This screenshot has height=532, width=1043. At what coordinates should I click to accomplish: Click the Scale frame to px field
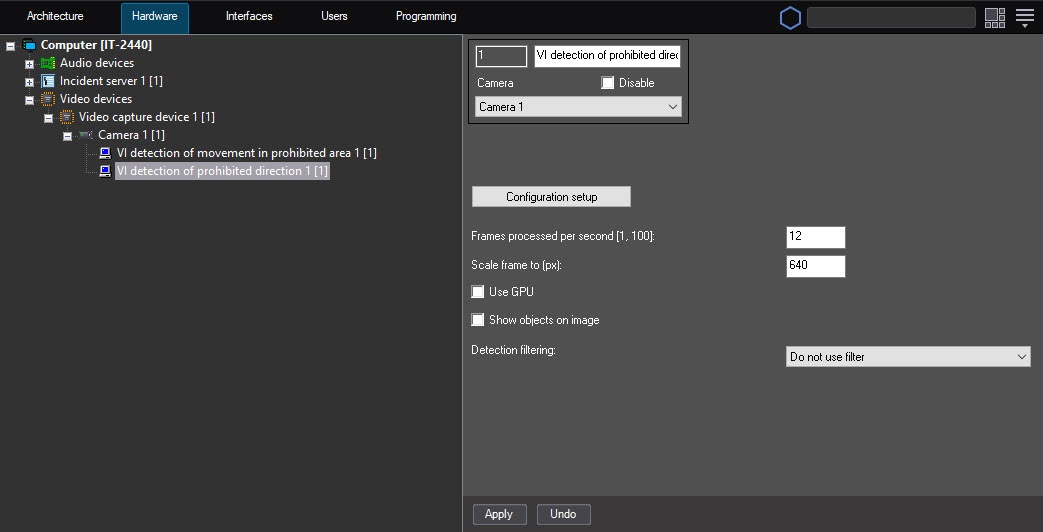click(816, 266)
